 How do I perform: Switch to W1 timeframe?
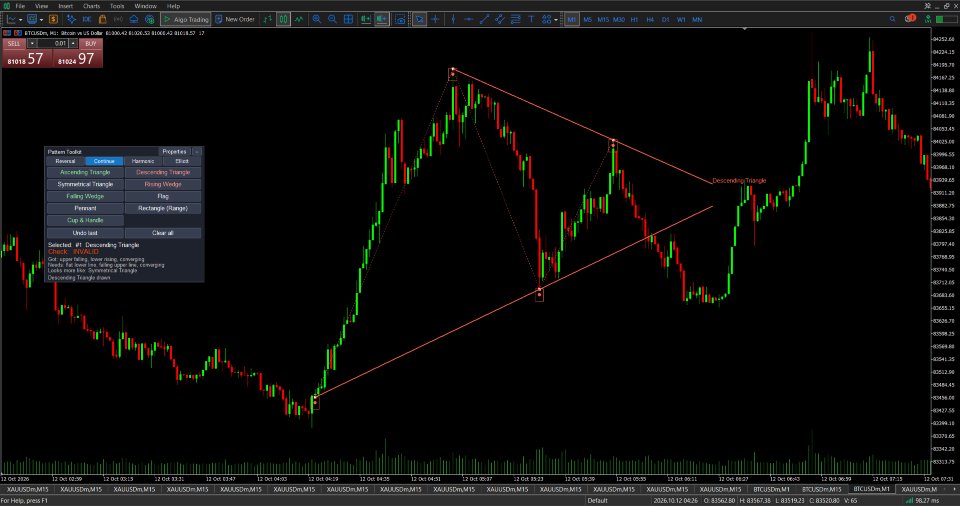tap(681, 20)
